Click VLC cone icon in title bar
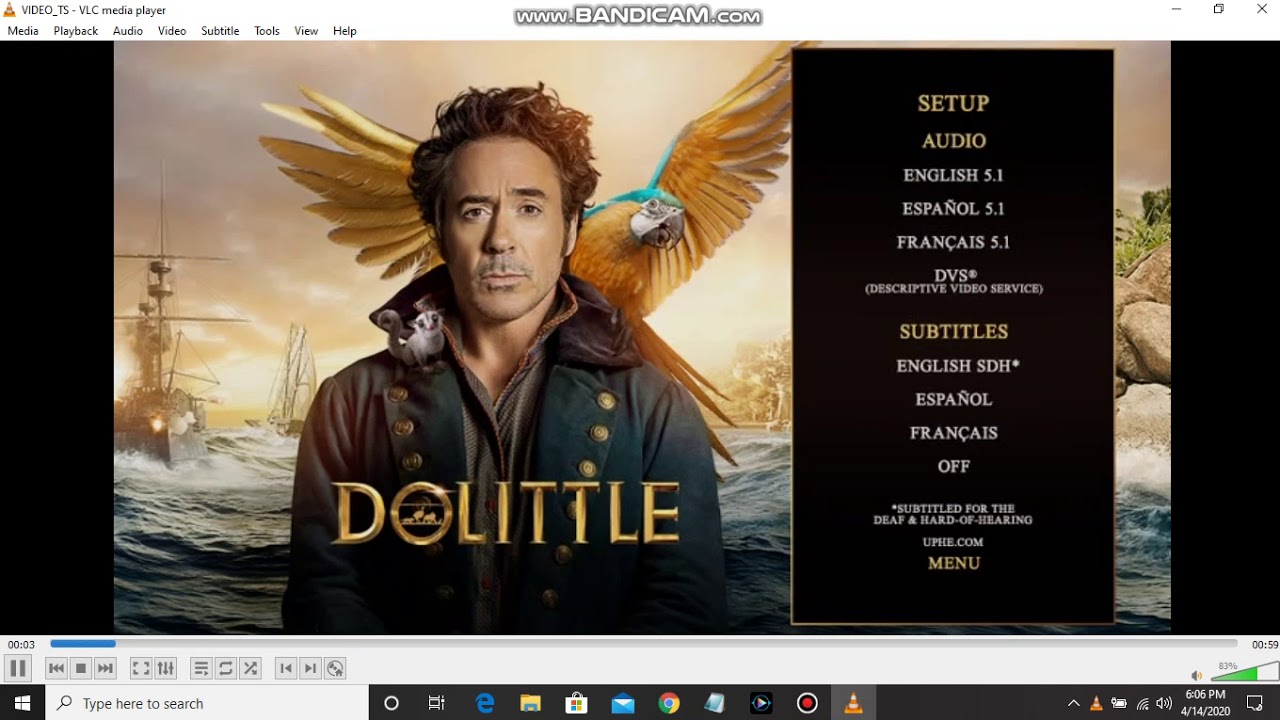Screen dimensions: 1280x720 click(10, 10)
